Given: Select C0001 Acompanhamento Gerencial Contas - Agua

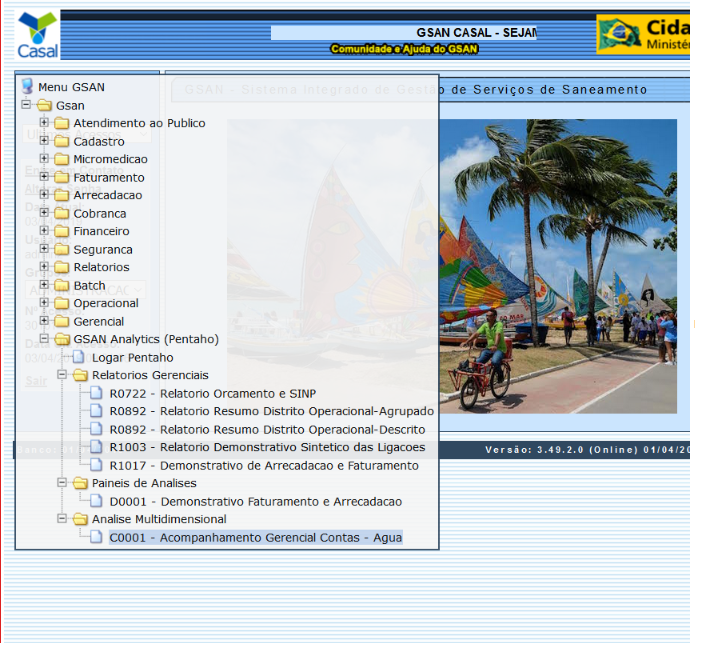Looking at the screenshot, I should (255, 538).
